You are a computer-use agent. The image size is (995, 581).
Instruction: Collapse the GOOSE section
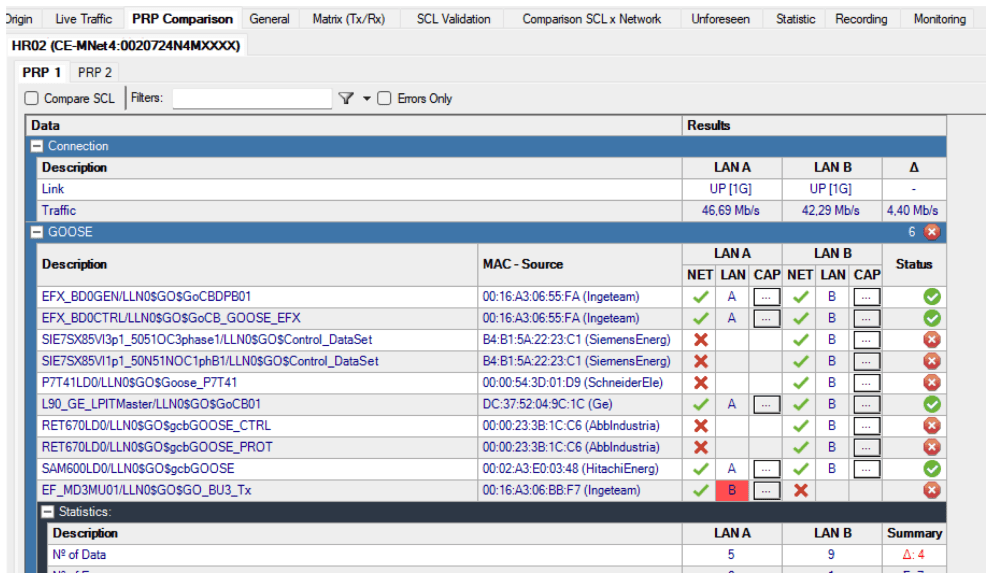coord(38,232)
